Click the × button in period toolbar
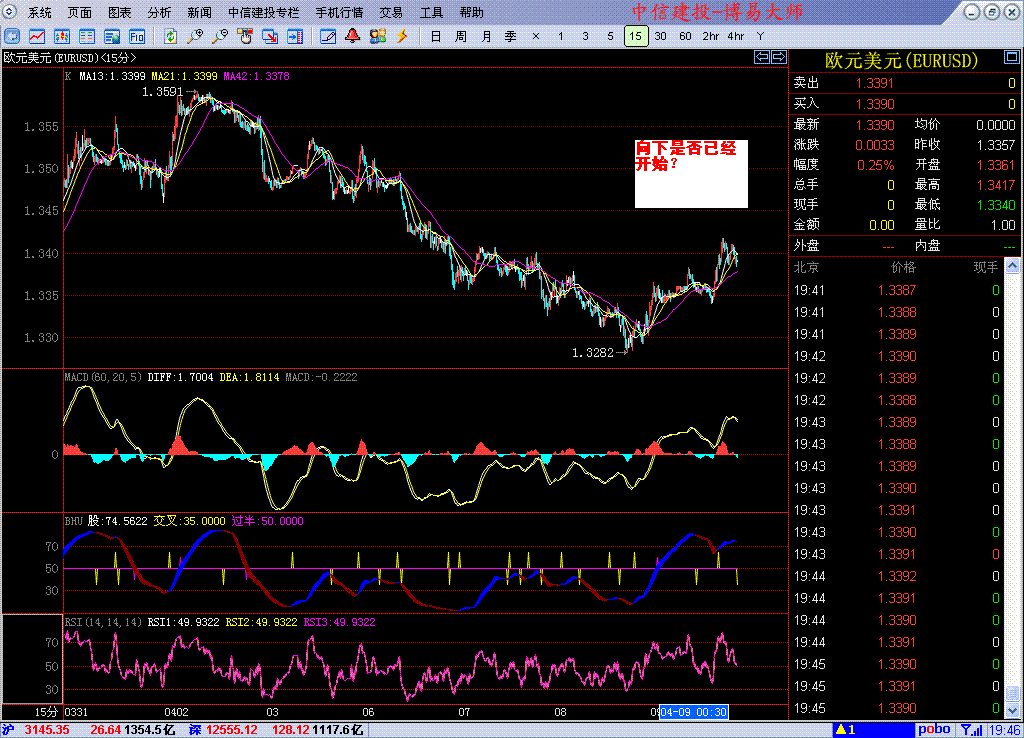The image size is (1024, 738). [536, 37]
